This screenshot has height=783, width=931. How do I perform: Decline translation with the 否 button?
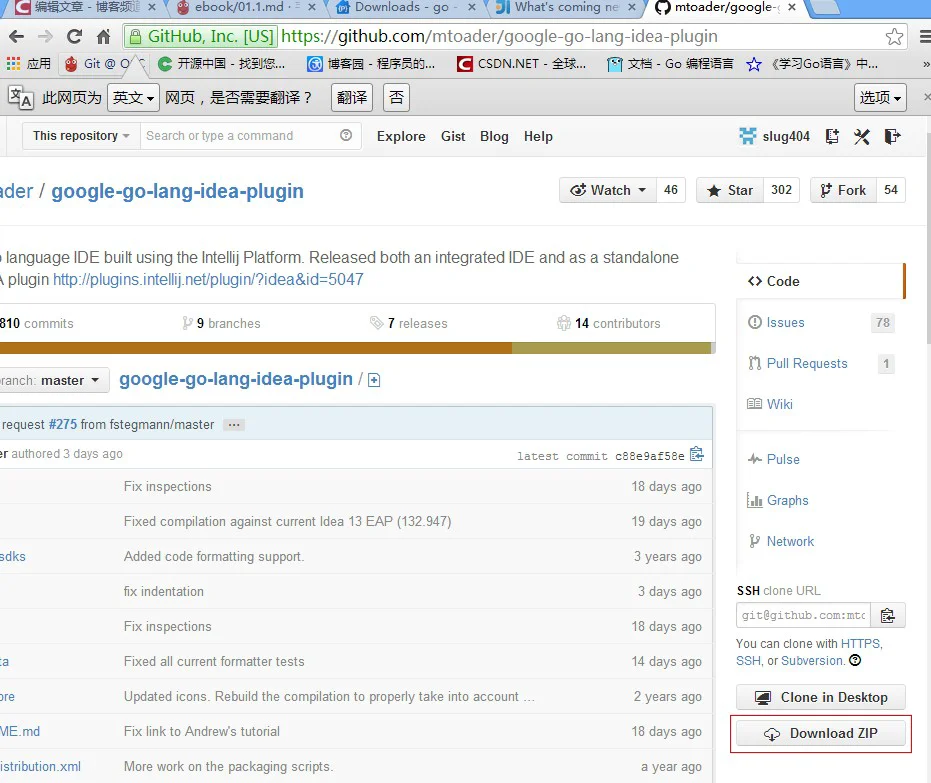point(396,97)
